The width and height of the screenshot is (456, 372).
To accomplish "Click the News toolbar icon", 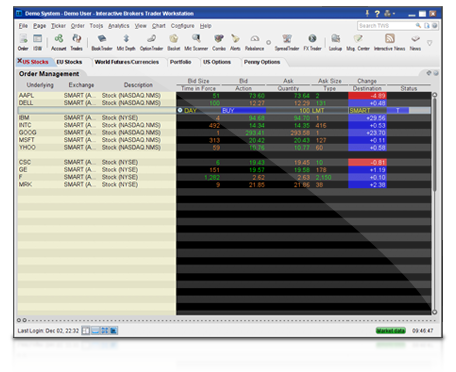I will (x=415, y=42).
